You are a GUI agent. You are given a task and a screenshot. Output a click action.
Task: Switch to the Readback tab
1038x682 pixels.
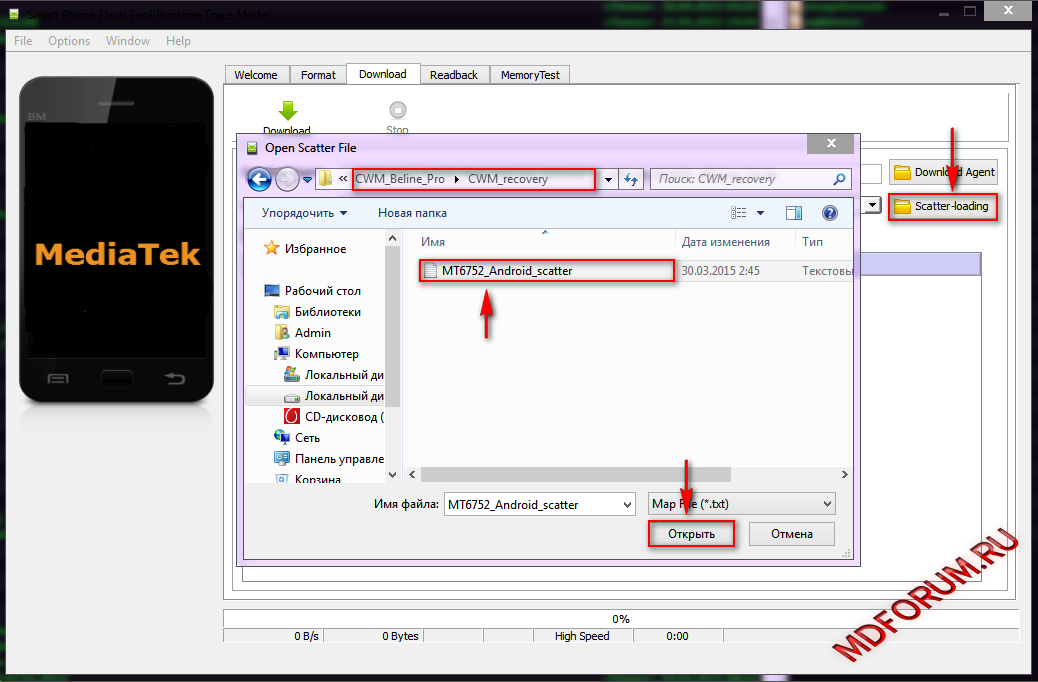tap(453, 75)
